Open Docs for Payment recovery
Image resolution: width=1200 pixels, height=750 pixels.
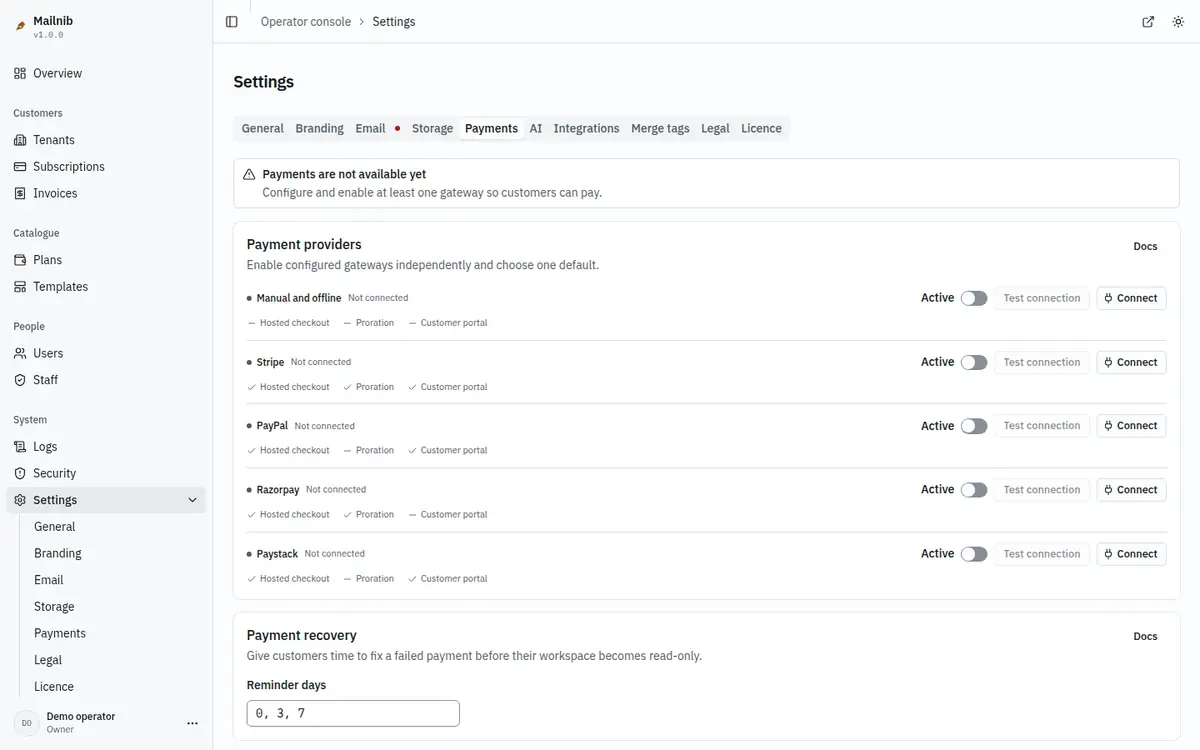point(1145,636)
